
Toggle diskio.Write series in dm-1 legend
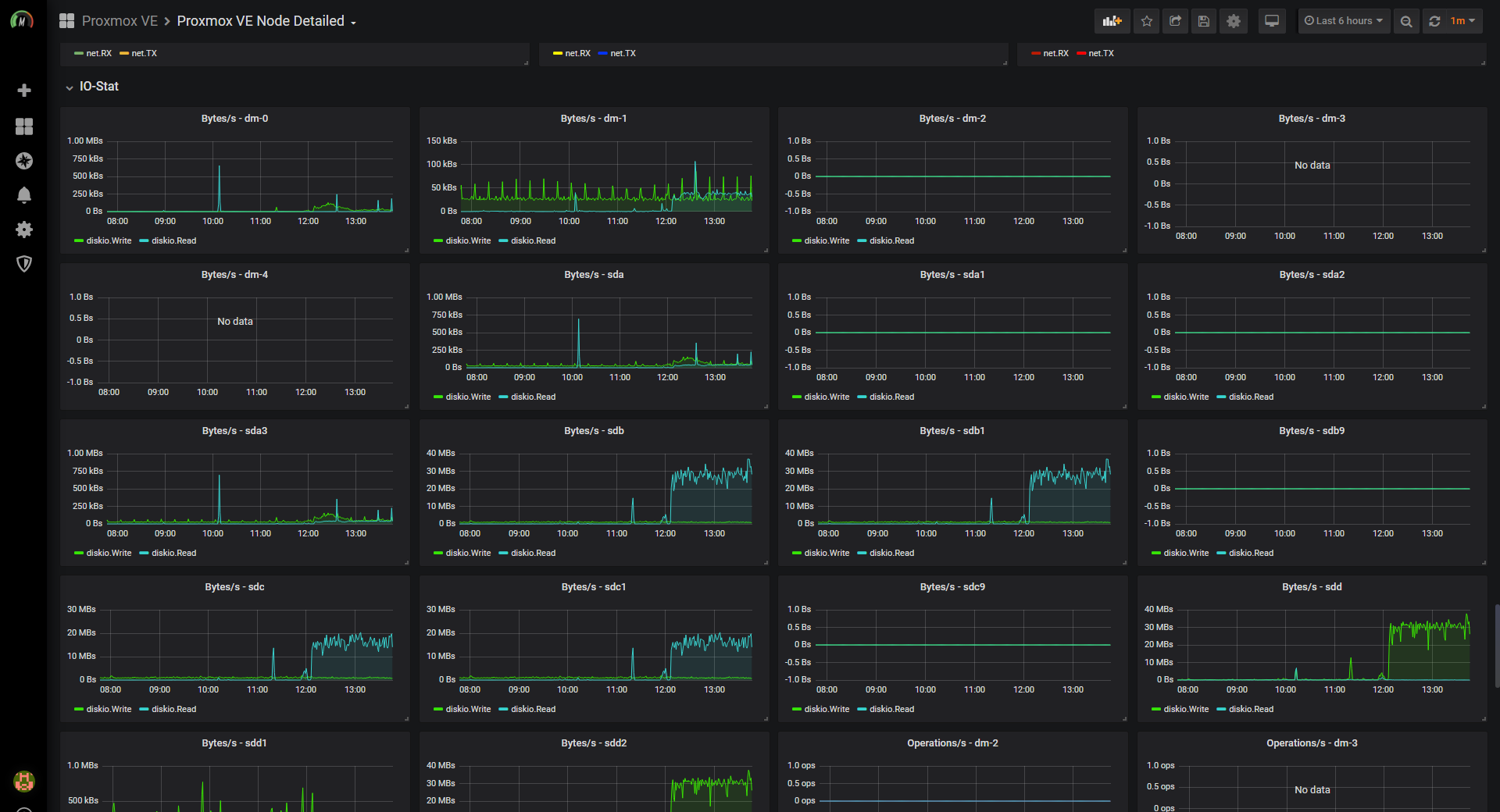tap(468, 240)
